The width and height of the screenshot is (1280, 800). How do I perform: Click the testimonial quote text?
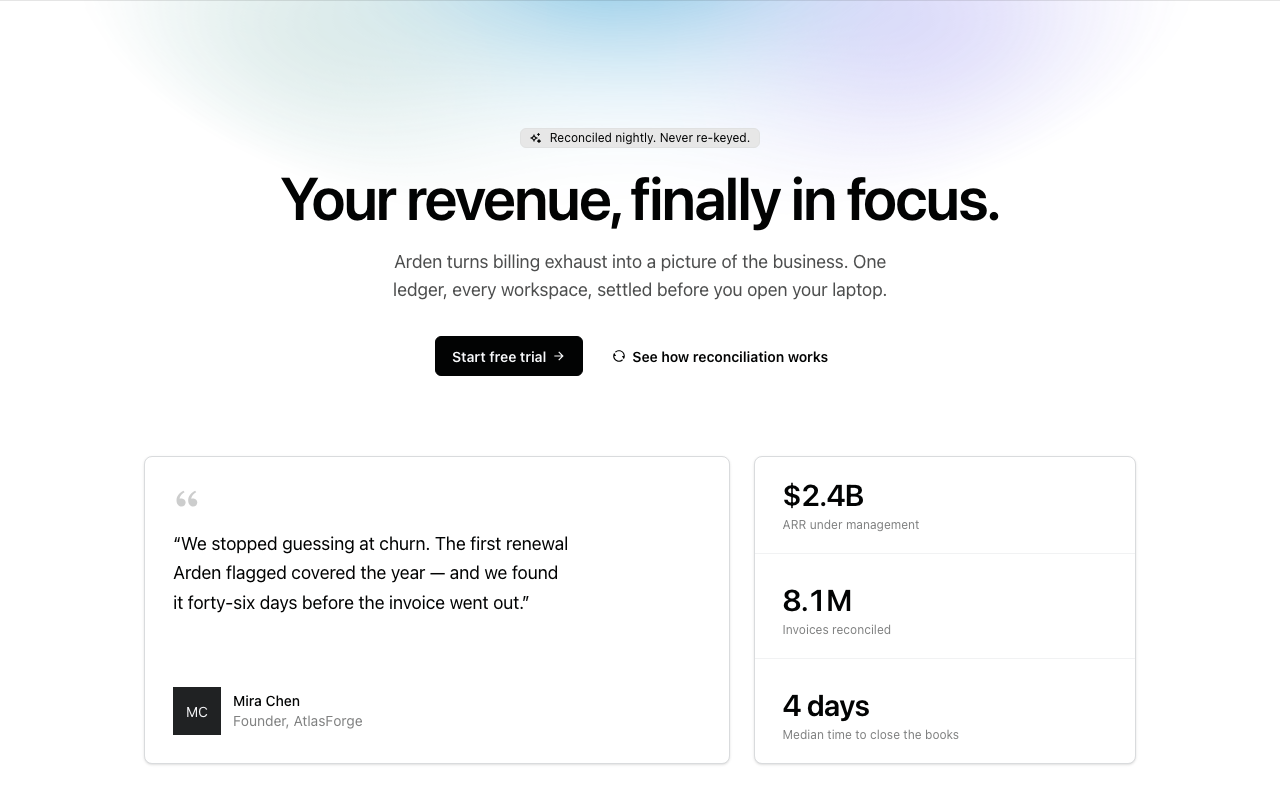(371, 573)
